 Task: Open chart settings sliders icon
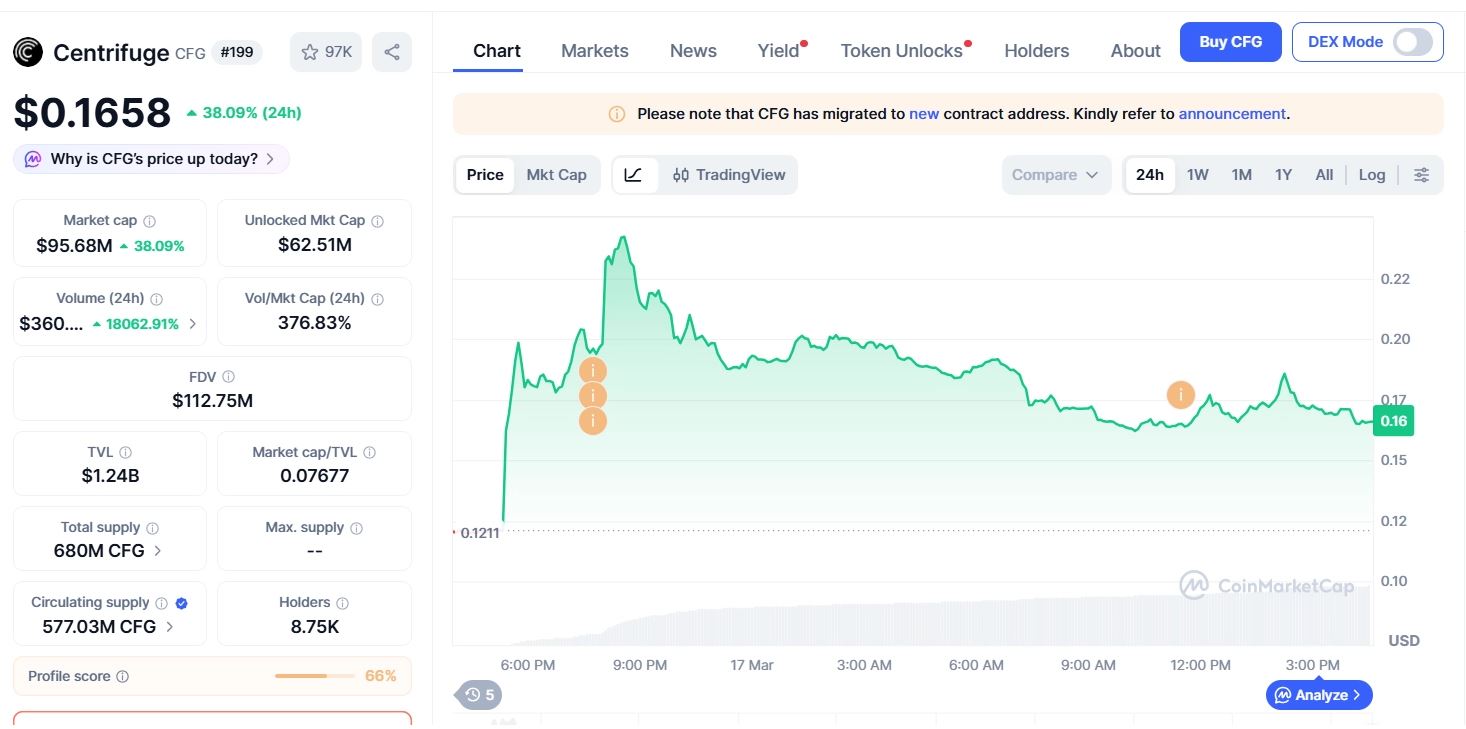tap(1421, 175)
